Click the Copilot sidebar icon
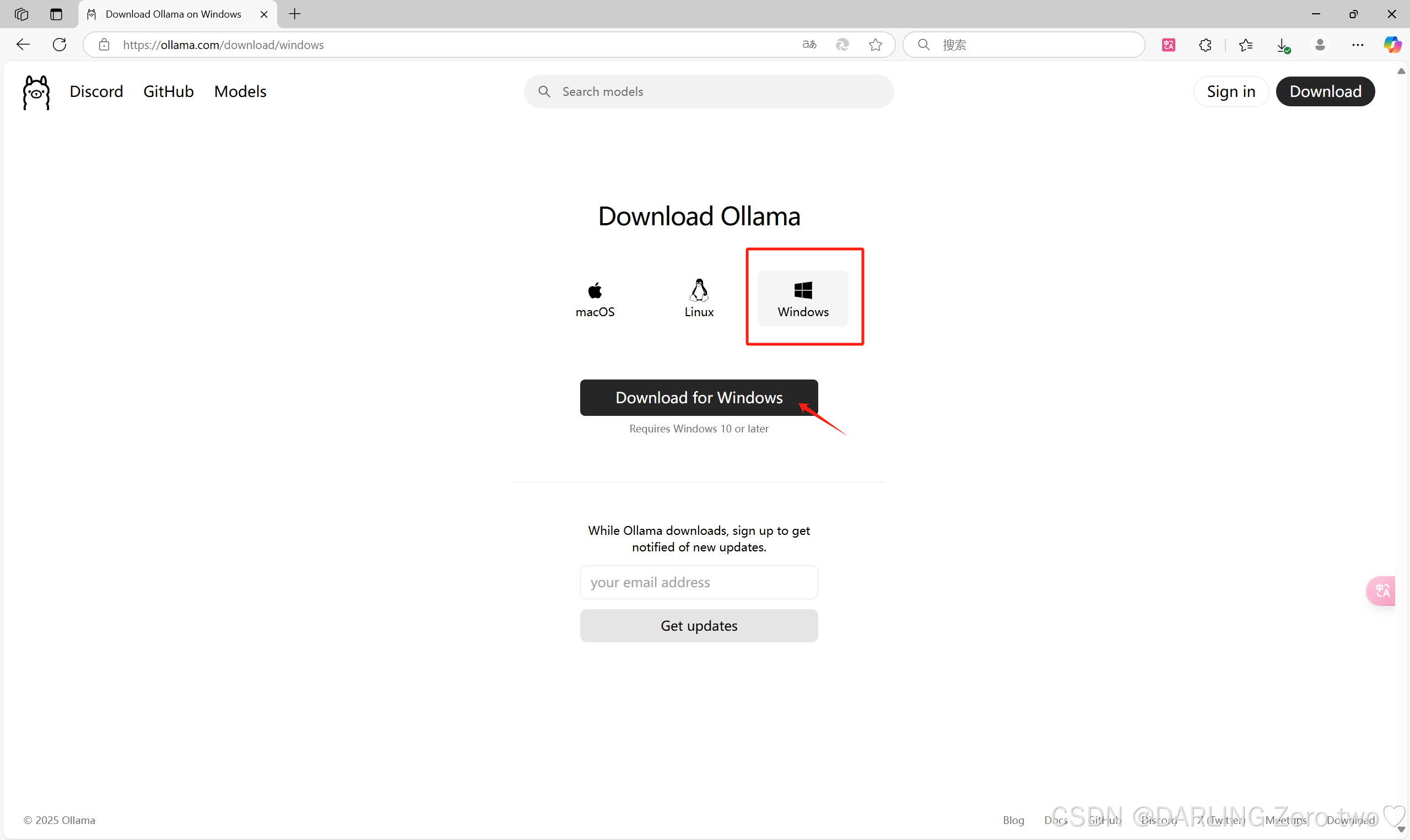Image resolution: width=1410 pixels, height=840 pixels. click(1392, 45)
